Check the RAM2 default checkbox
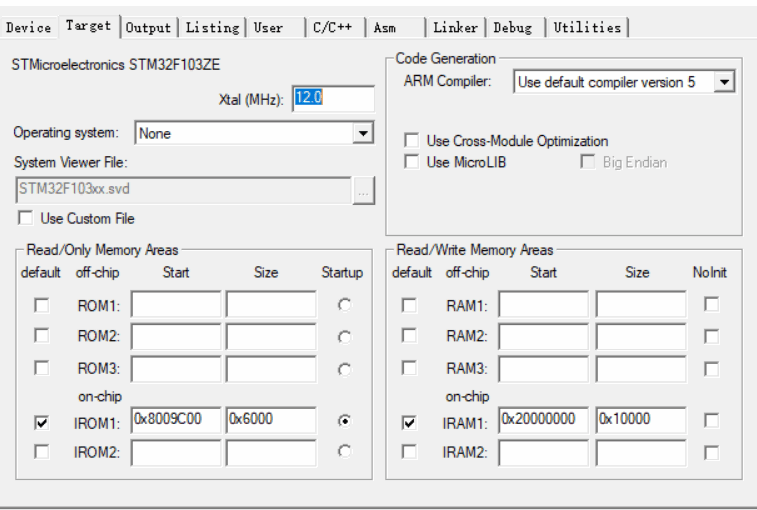The width and height of the screenshot is (757, 510). coord(409,335)
